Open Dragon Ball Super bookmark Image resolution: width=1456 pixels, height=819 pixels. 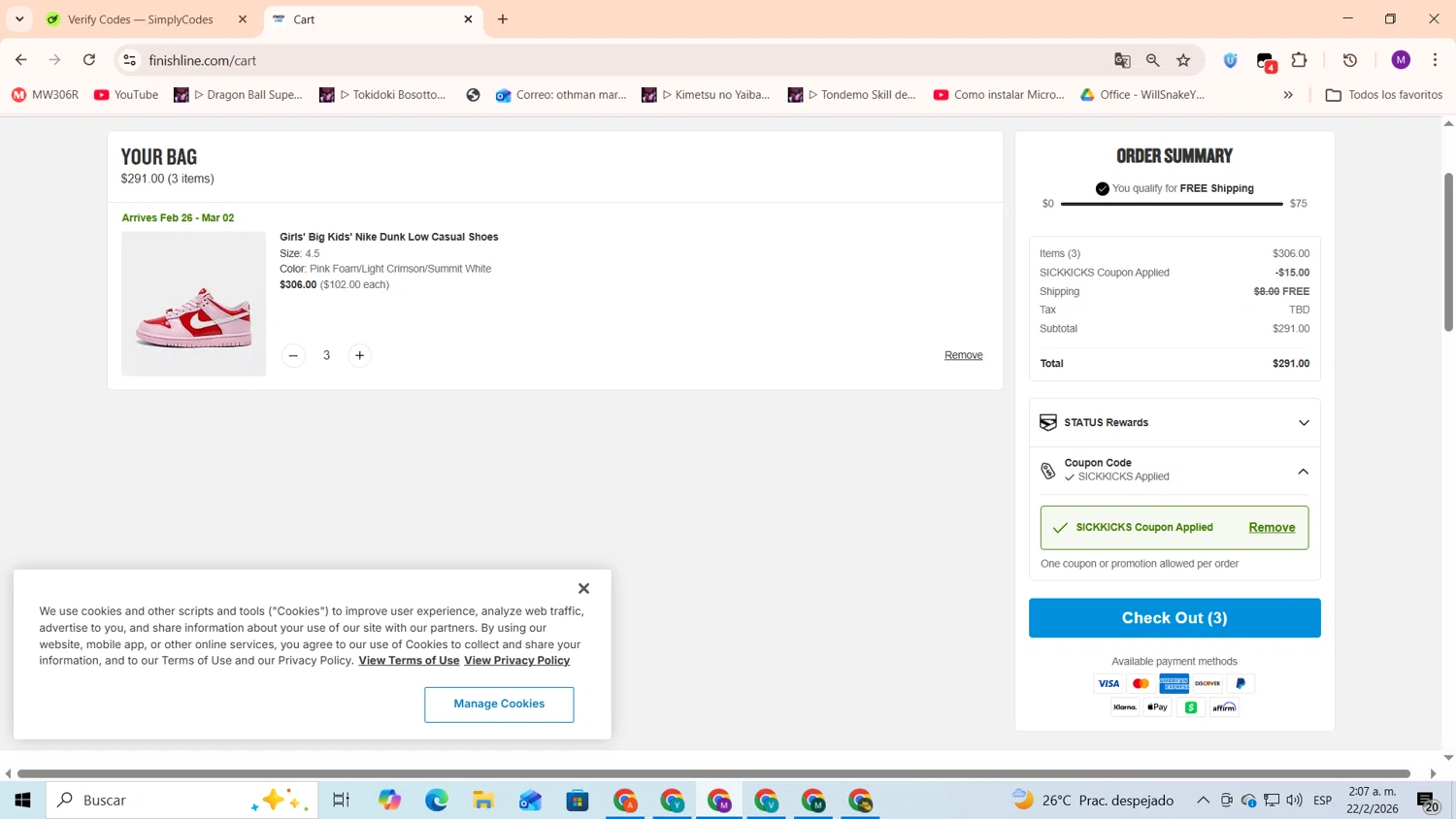point(239,95)
